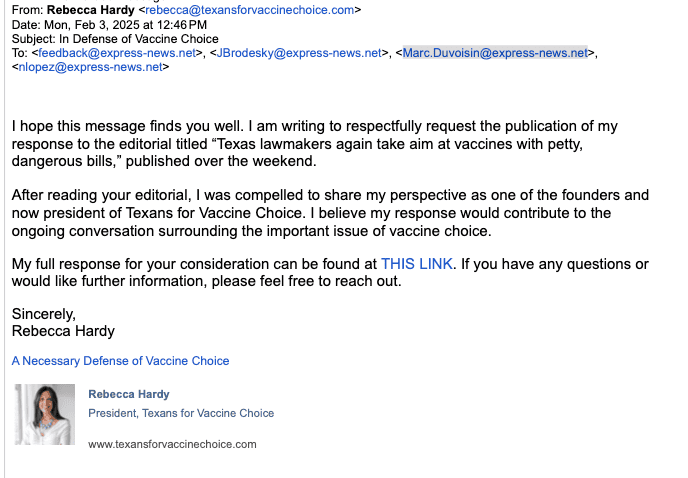The height and width of the screenshot is (478, 688).
Task: Follow the THIS LINK hyperlink
Action: pos(416,264)
